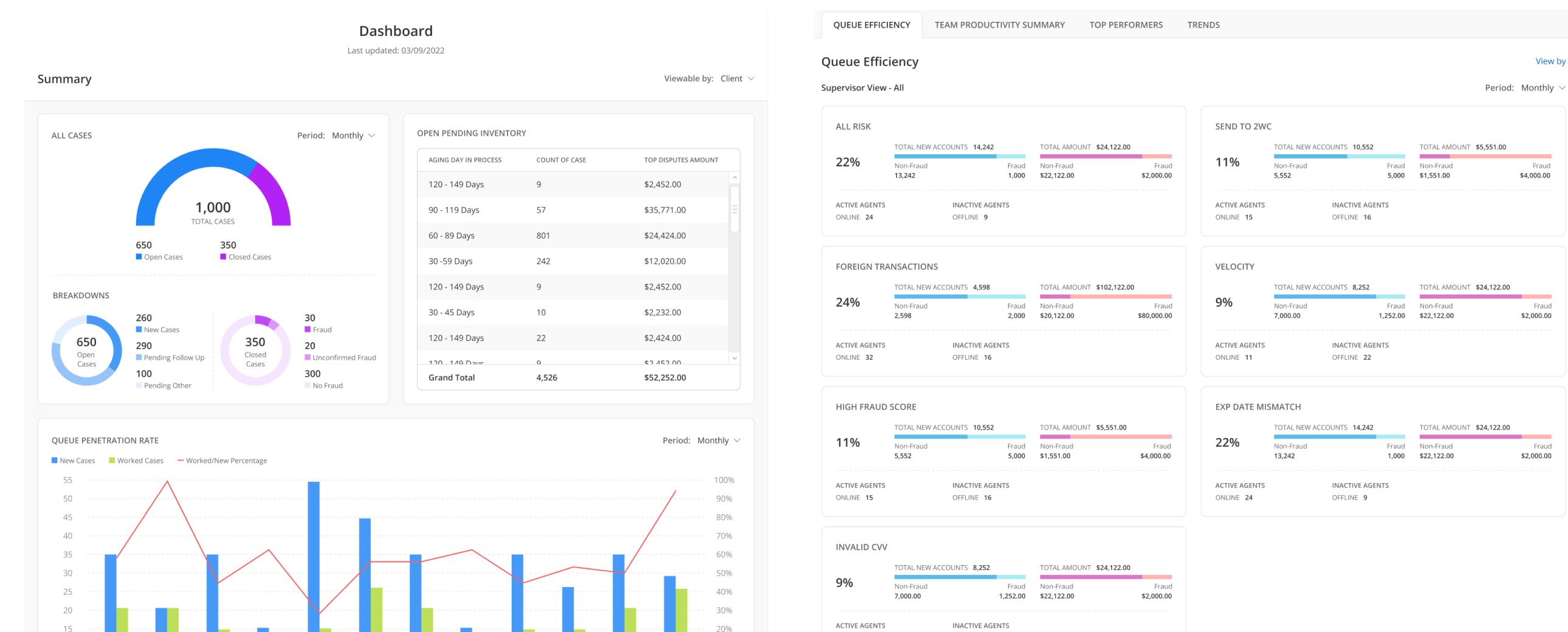Image resolution: width=1568 pixels, height=632 pixels.
Task: Open All Cases Period Monthly dropdown
Action: pyautogui.click(x=353, y=135)
